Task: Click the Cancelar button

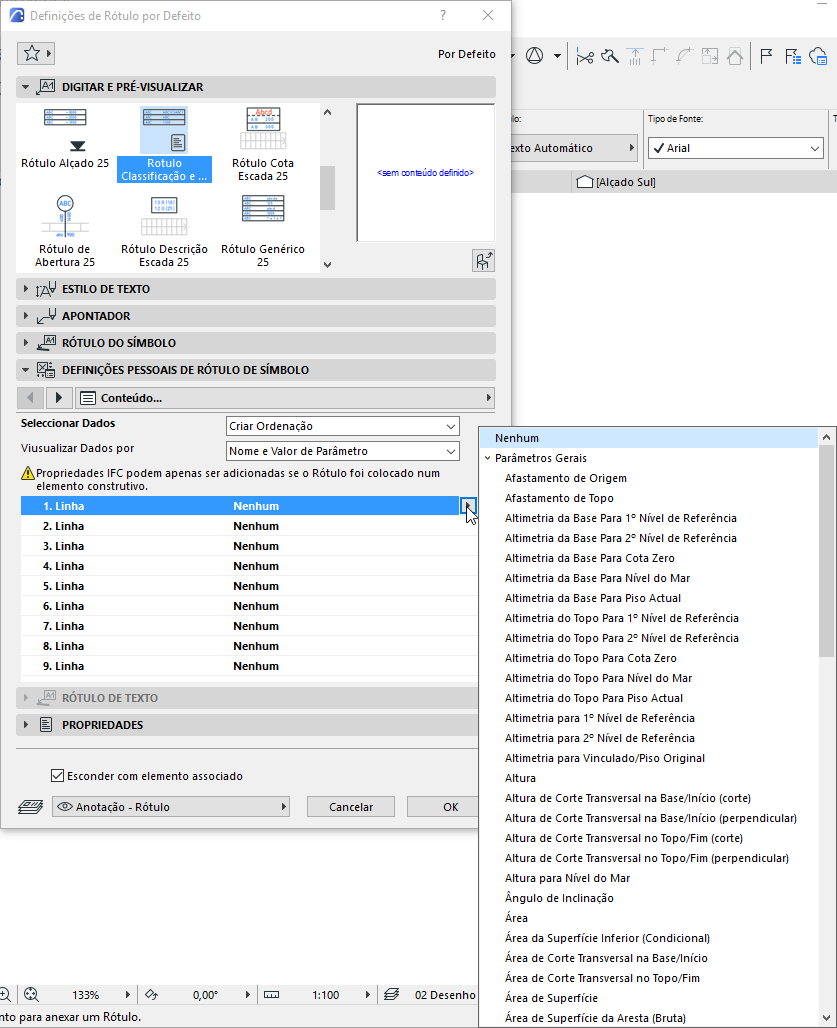Action: 351,806
